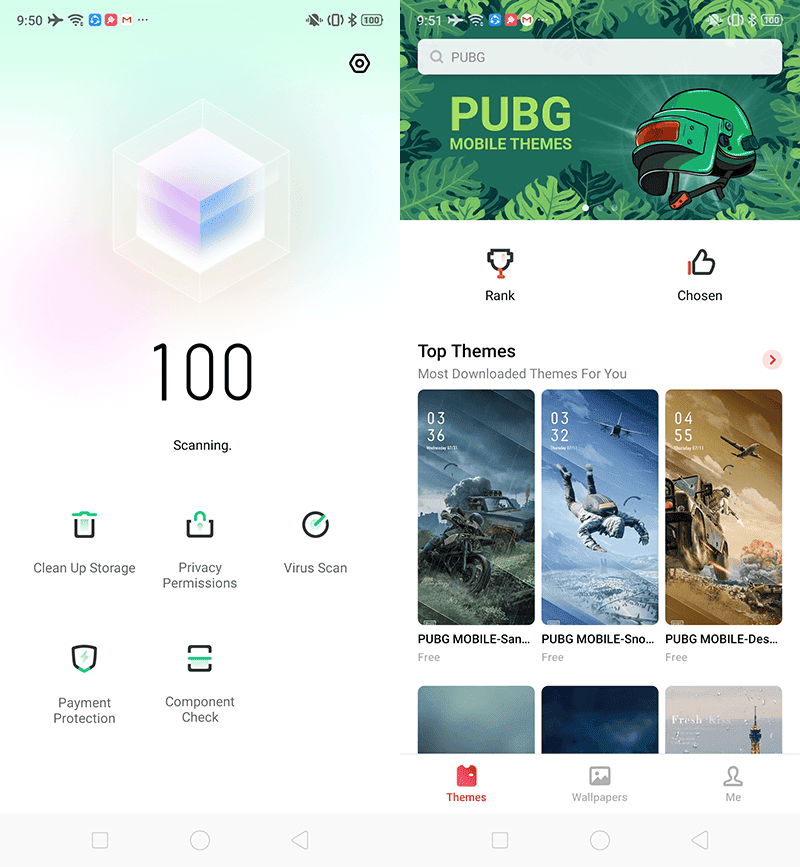The height and width of the screenshot is (867, 800).
Task: Expand Top Themes with red arrow
Action: (x=772, y=360)
